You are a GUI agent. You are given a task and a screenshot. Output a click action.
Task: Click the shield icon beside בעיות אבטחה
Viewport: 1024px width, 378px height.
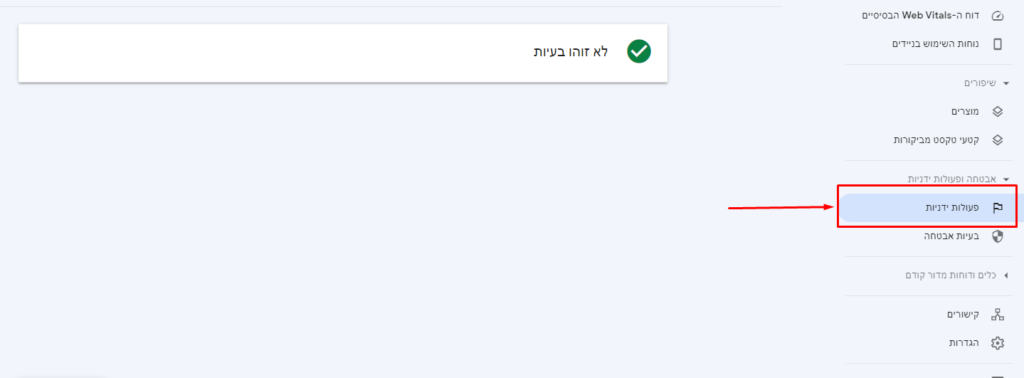tap(997, 236)
